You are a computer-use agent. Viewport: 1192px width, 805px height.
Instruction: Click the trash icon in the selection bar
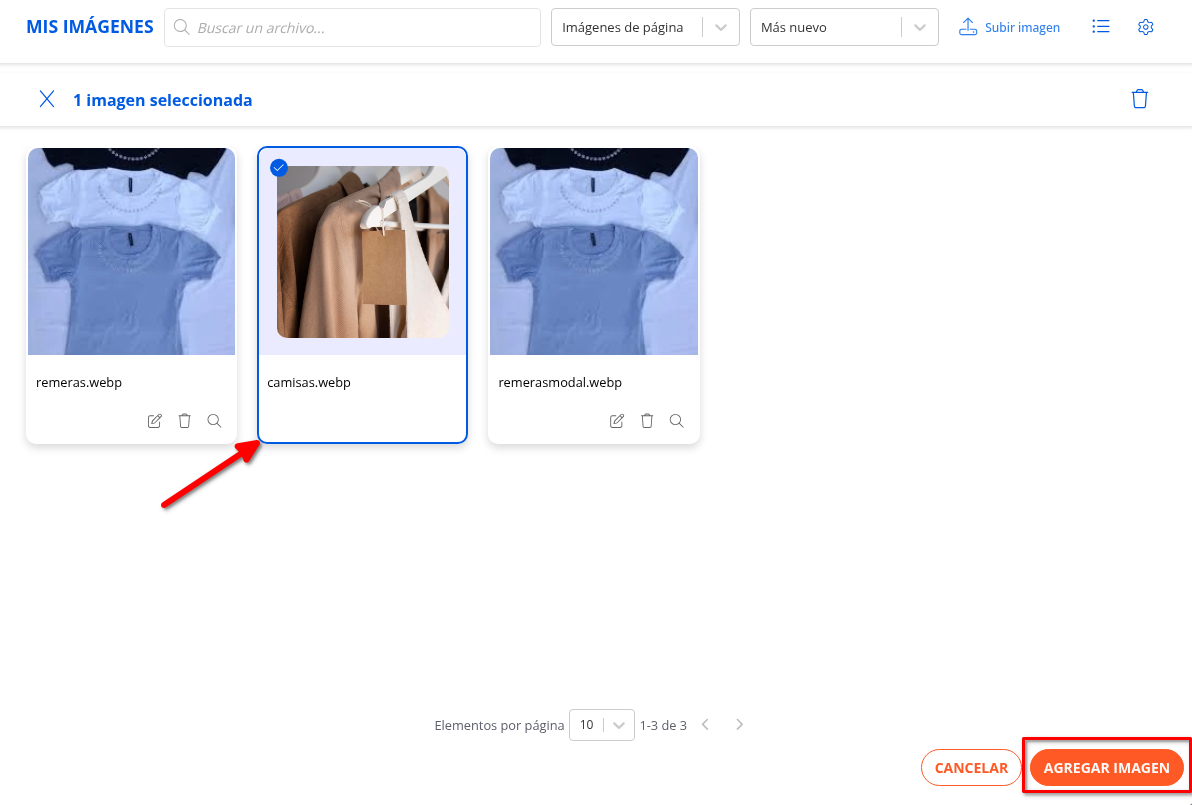point(1139,99)
